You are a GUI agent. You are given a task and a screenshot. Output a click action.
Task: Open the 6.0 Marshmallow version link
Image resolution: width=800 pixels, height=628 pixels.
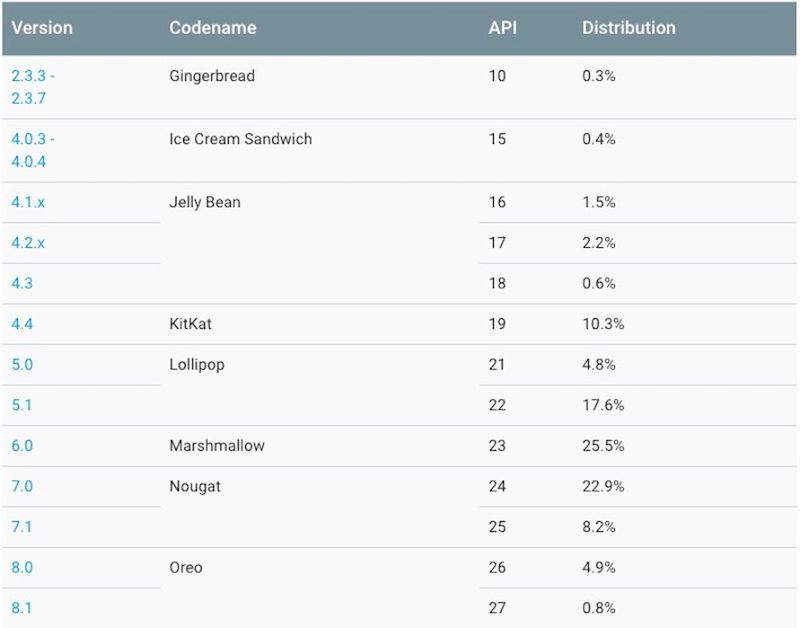[x=22, y=446]
